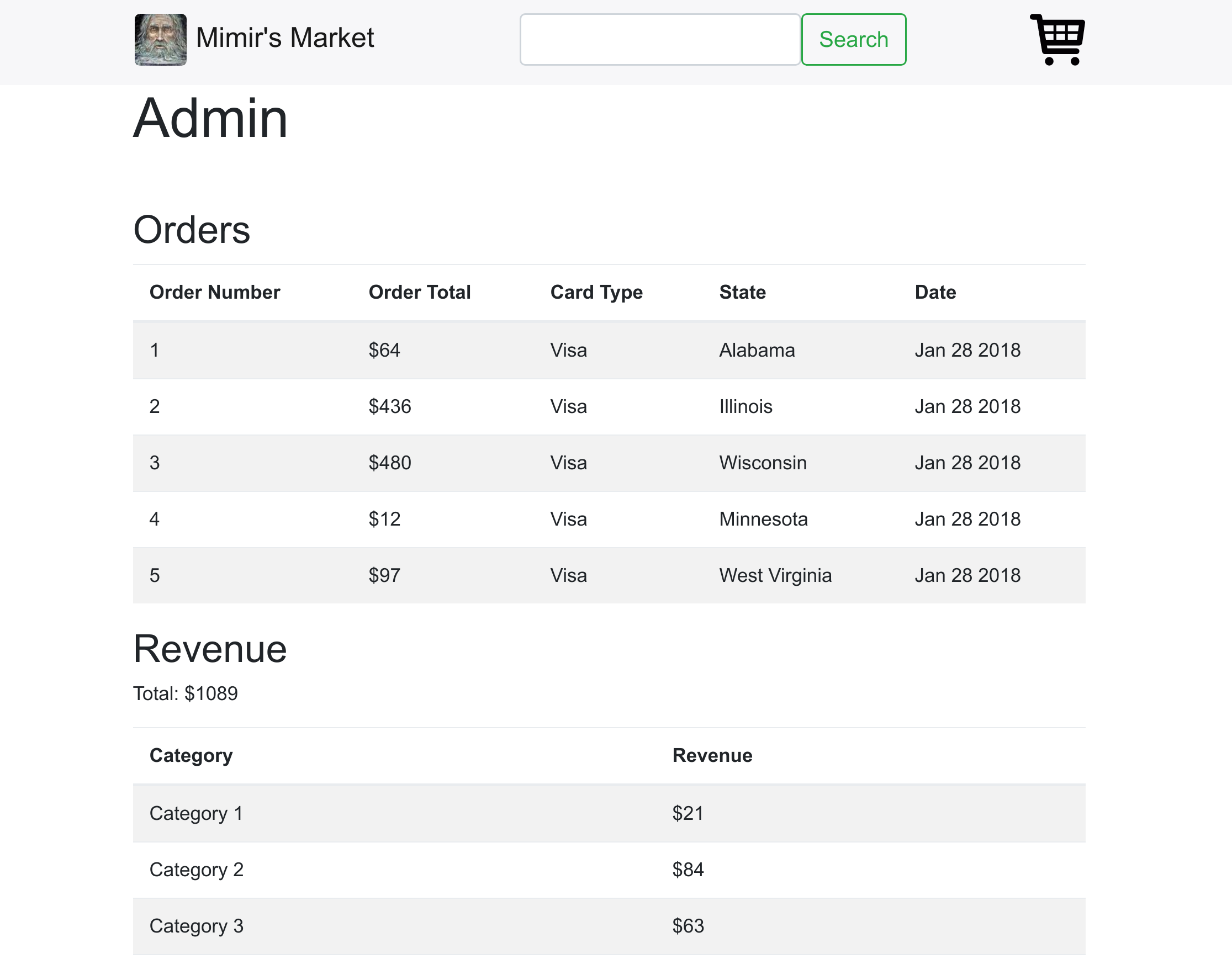Click the Order Number column header
The image size is (1232, 959).
pos(214,292)
